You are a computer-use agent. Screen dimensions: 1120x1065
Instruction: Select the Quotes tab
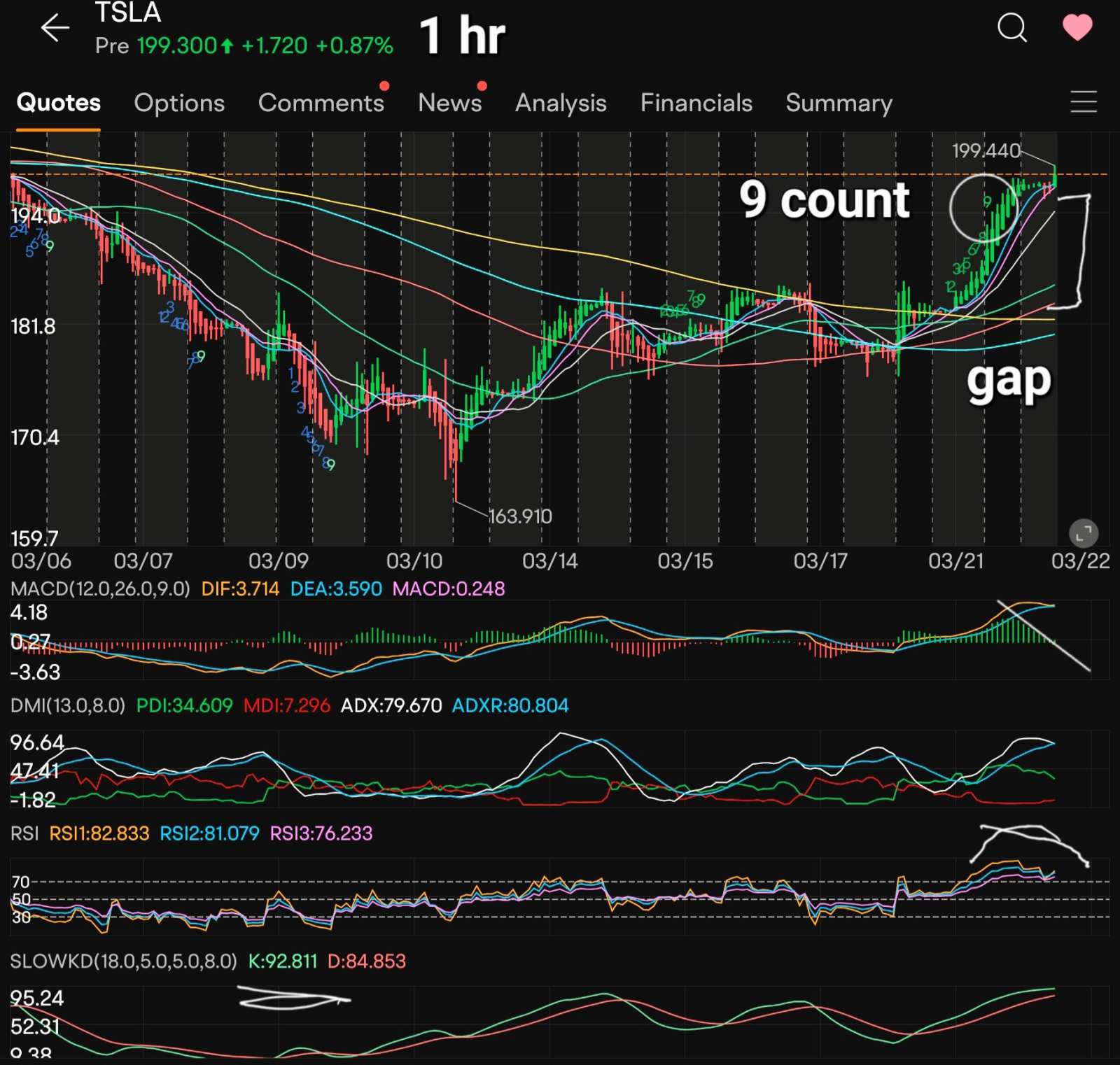[x=59, y=103]
